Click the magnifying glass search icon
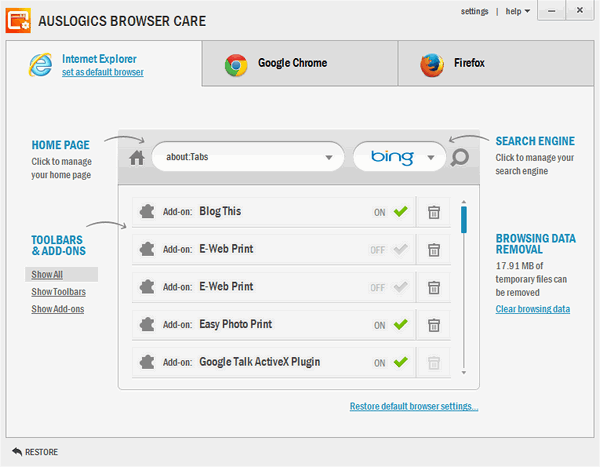Image resolution: width=600 pixels, height=467 pixels. (460, 157)
